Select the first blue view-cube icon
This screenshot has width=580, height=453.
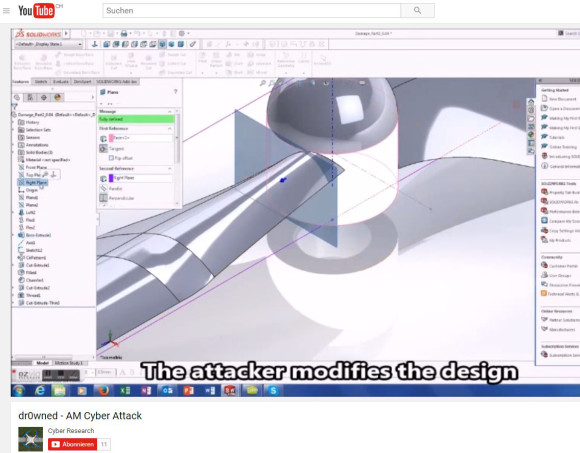107,44
